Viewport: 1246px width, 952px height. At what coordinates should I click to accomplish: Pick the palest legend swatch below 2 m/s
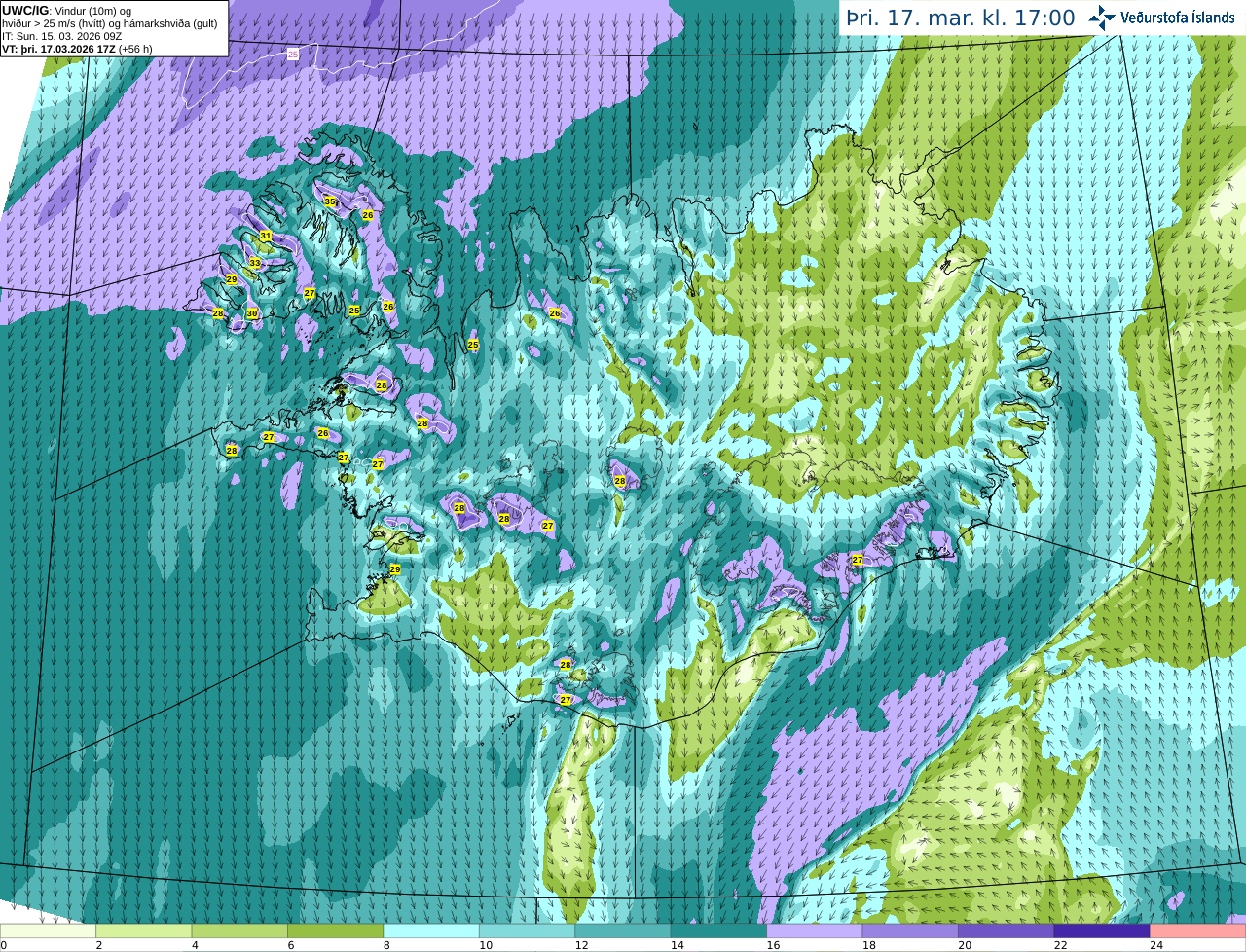48,931
